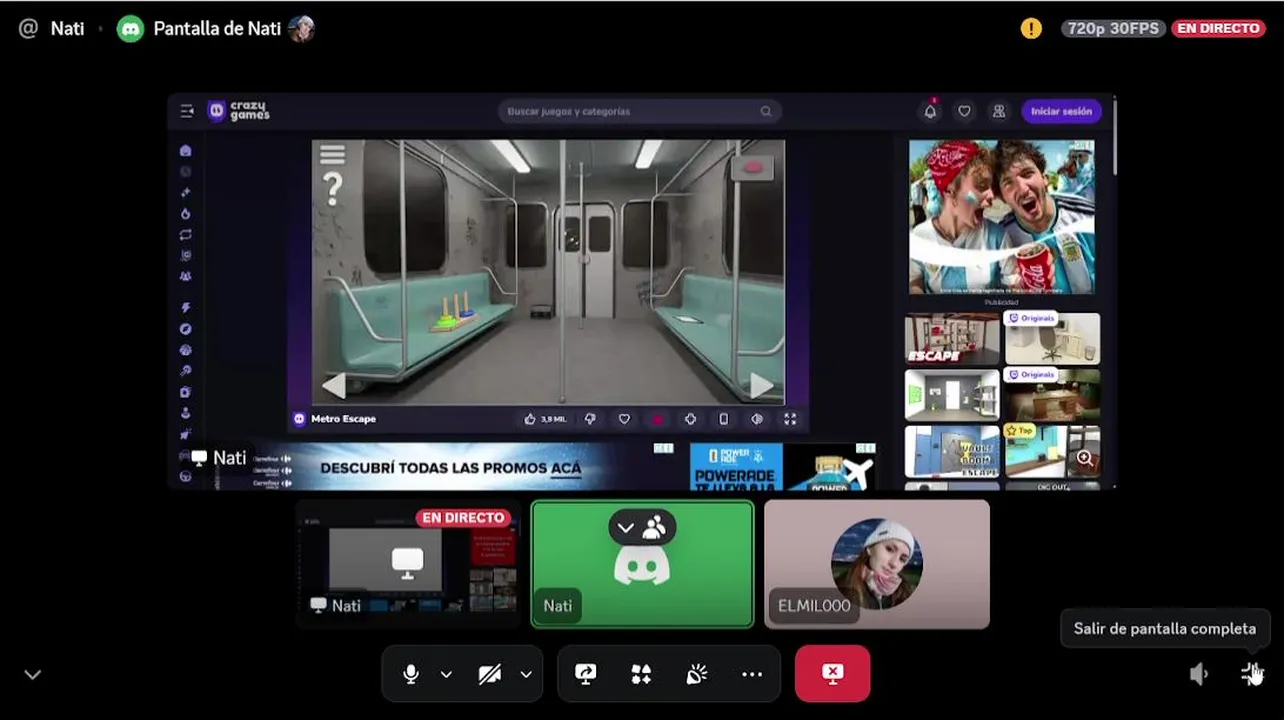Open the in-game hamburger menu
Image resolution: width=1284 pixels, height=720 pixels.
click(x=332, y=154)
